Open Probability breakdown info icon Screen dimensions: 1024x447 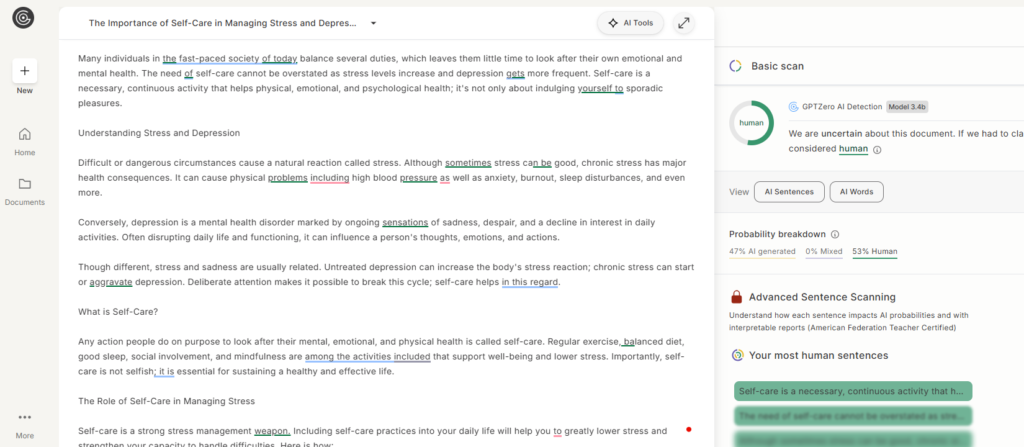(x=835, y=235)
